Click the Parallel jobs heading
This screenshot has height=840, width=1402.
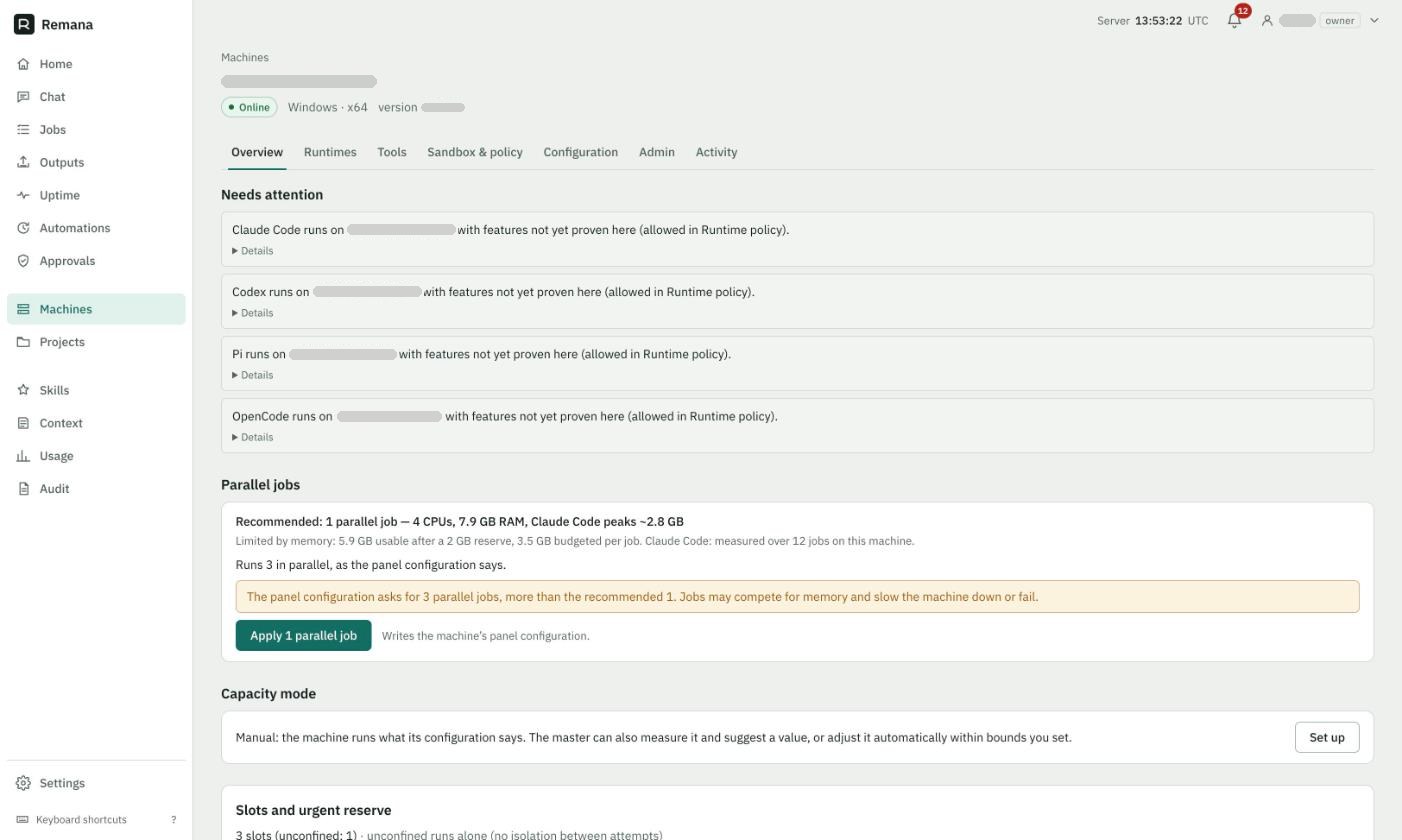click(x=261, y=485)
